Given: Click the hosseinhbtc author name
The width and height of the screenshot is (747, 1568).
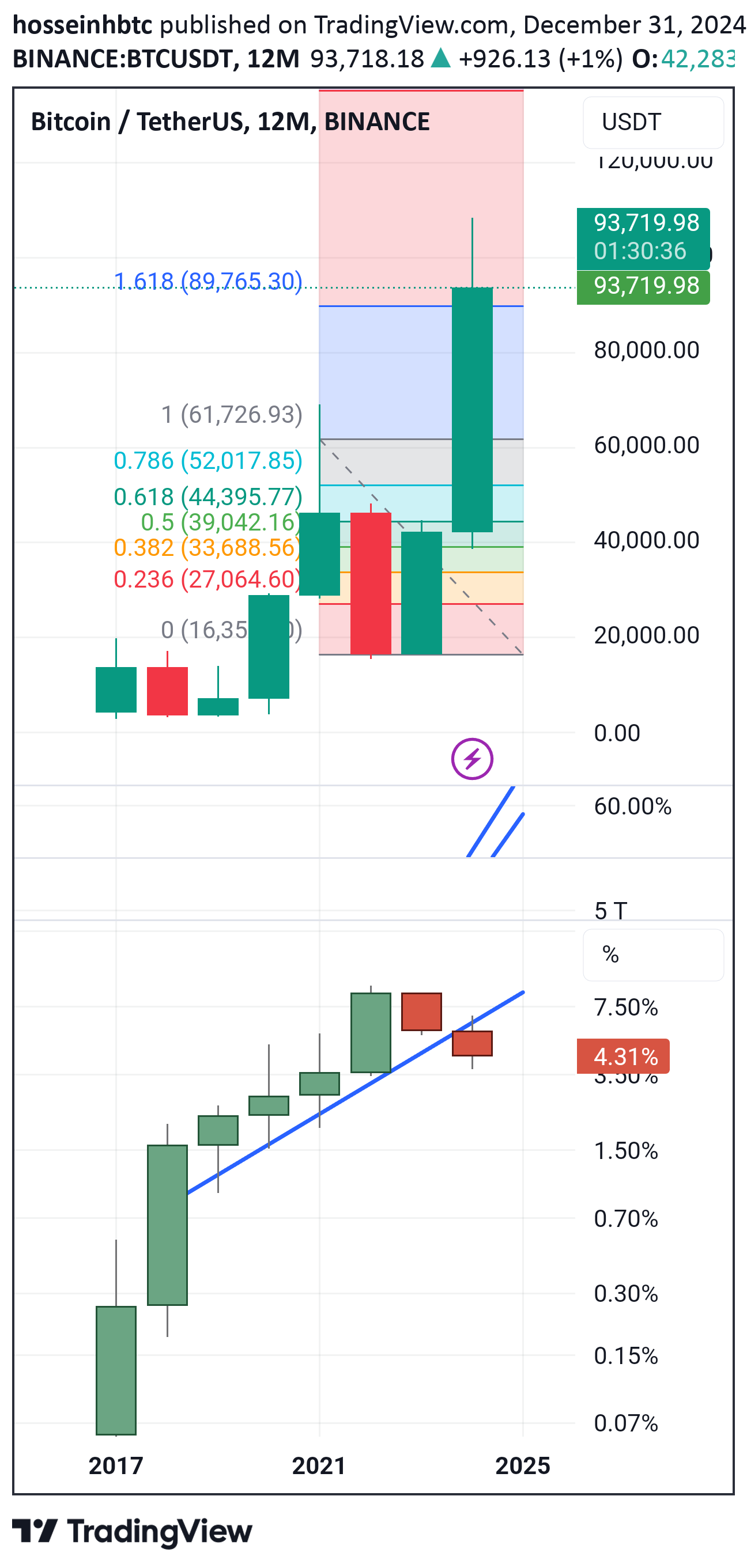Looking at the screenshot, I should click(82, 25).
